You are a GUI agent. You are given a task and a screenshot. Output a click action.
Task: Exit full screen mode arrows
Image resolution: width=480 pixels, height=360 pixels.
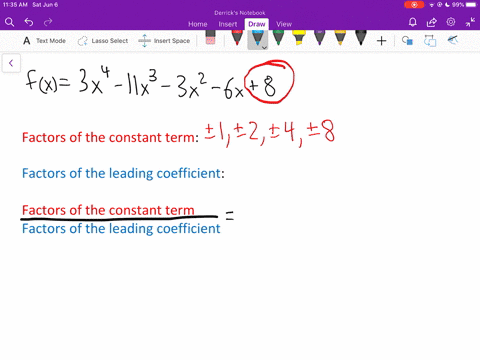470,22
